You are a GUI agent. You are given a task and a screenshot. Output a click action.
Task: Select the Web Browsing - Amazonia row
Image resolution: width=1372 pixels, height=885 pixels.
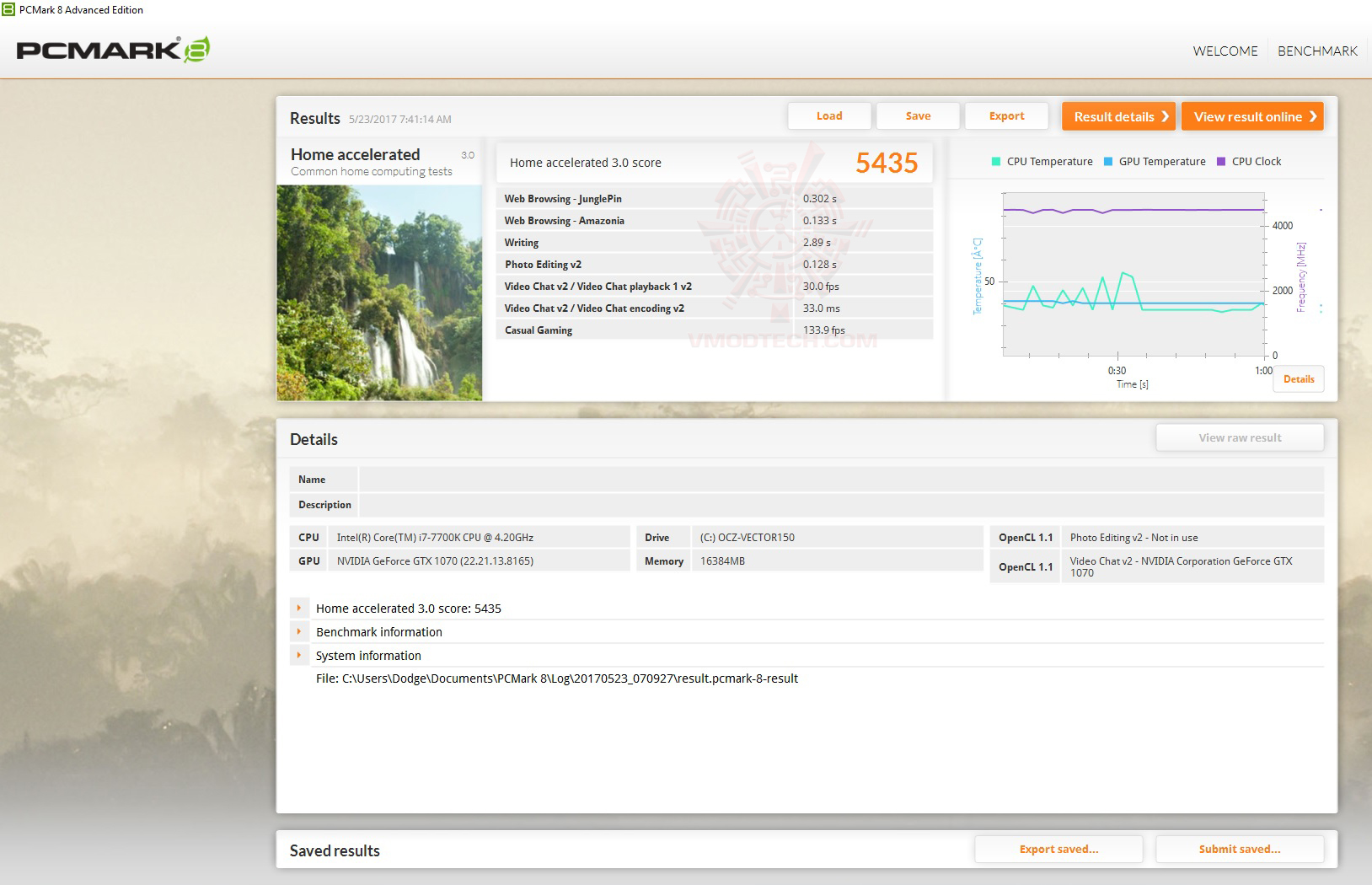point(715,221)
